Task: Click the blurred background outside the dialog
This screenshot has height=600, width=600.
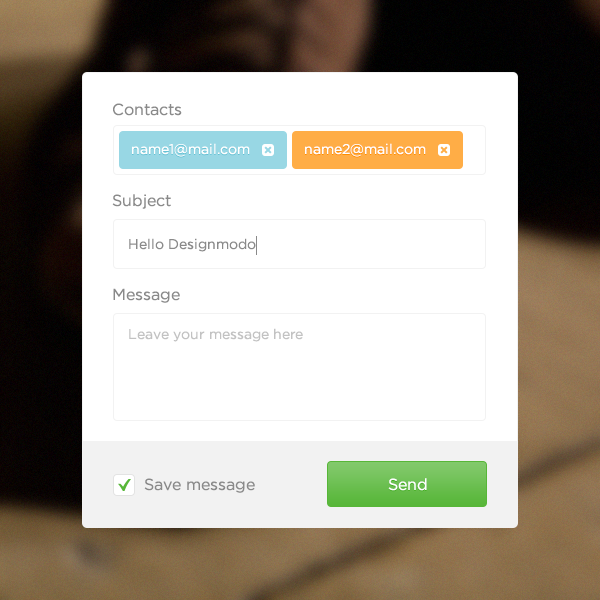Action: (38, 306)
